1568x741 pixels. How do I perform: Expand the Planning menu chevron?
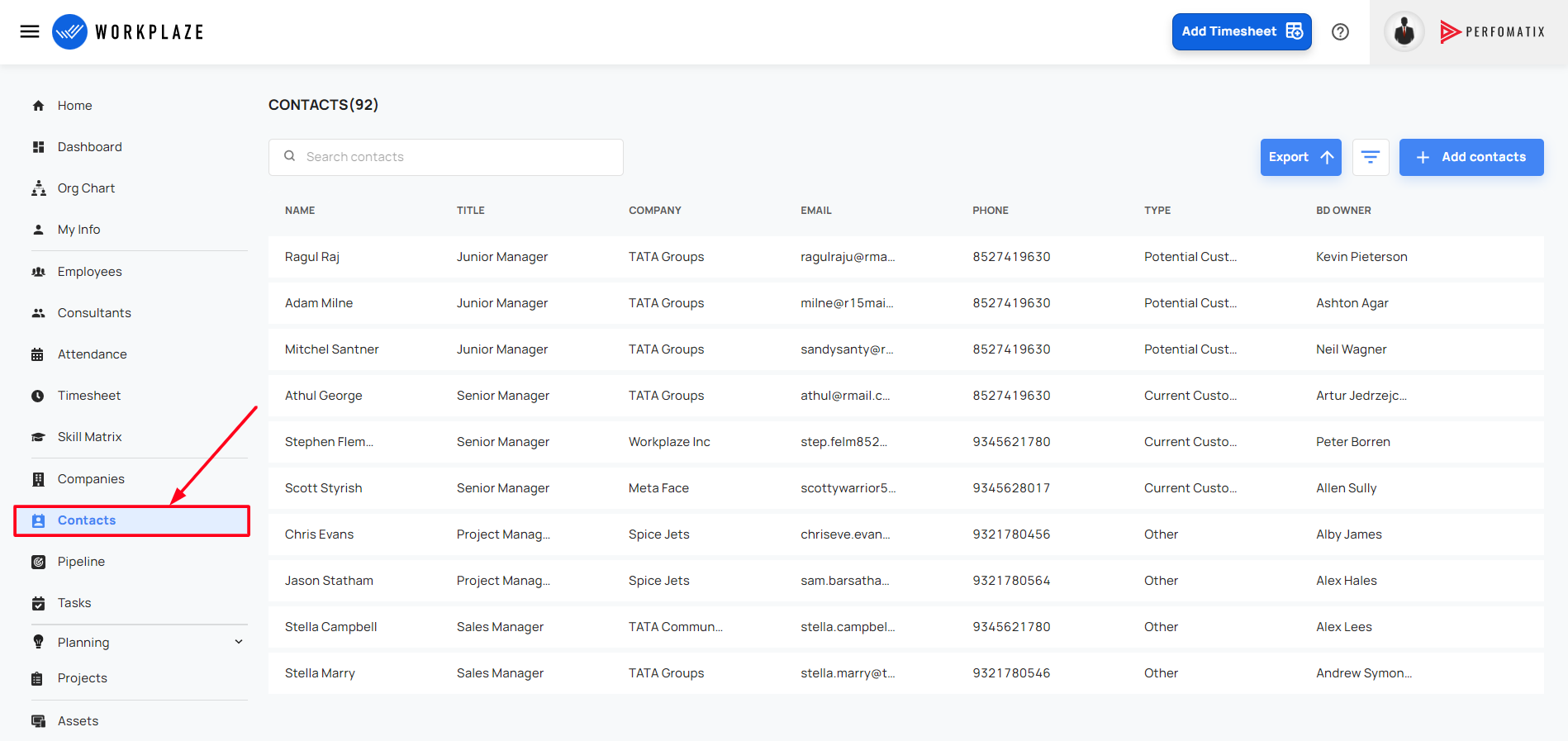click(239, 642)
